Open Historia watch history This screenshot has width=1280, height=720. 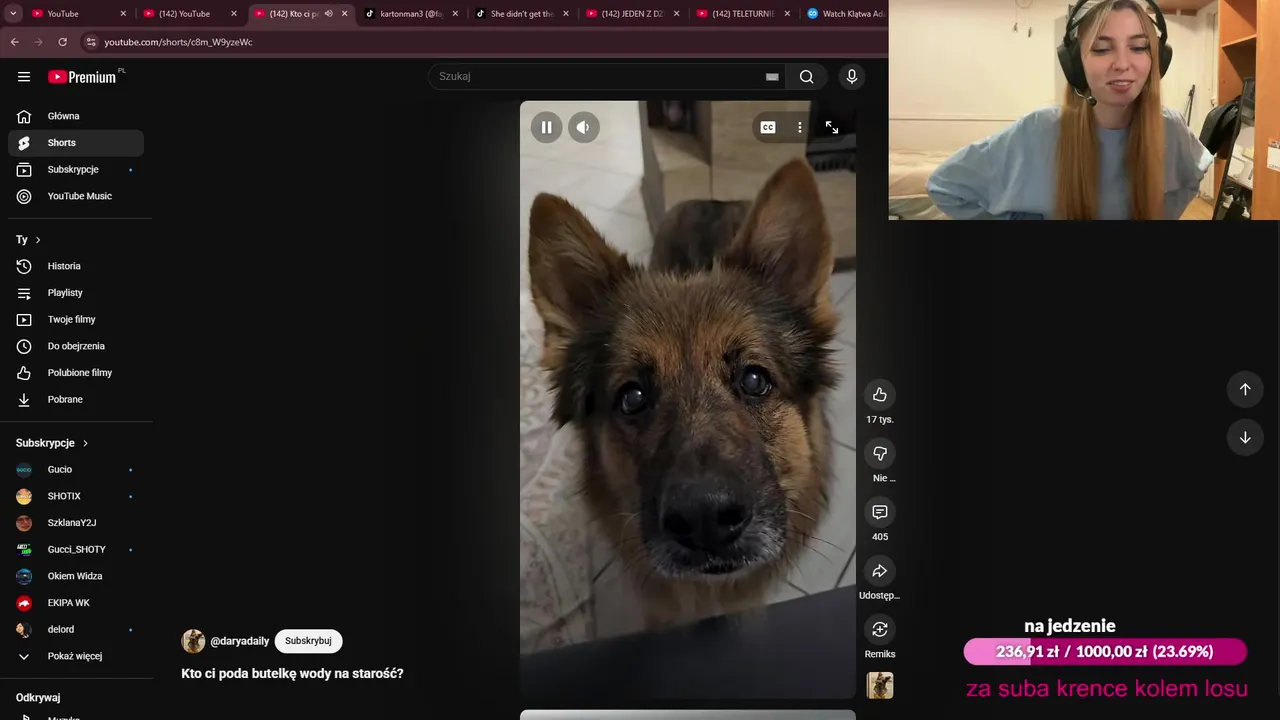76,266
